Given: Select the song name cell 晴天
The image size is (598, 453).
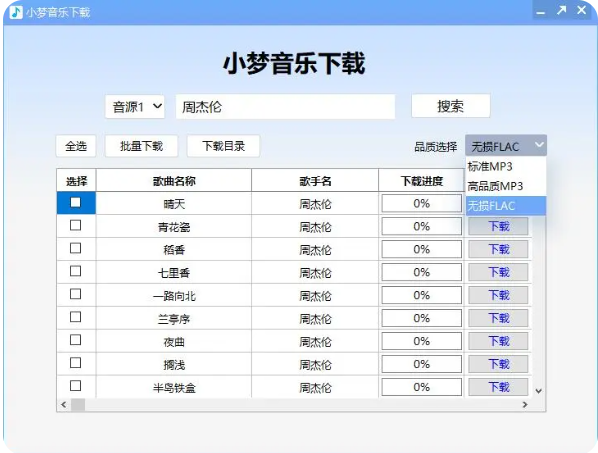Looking at the screenshot, I should [174, 204].
